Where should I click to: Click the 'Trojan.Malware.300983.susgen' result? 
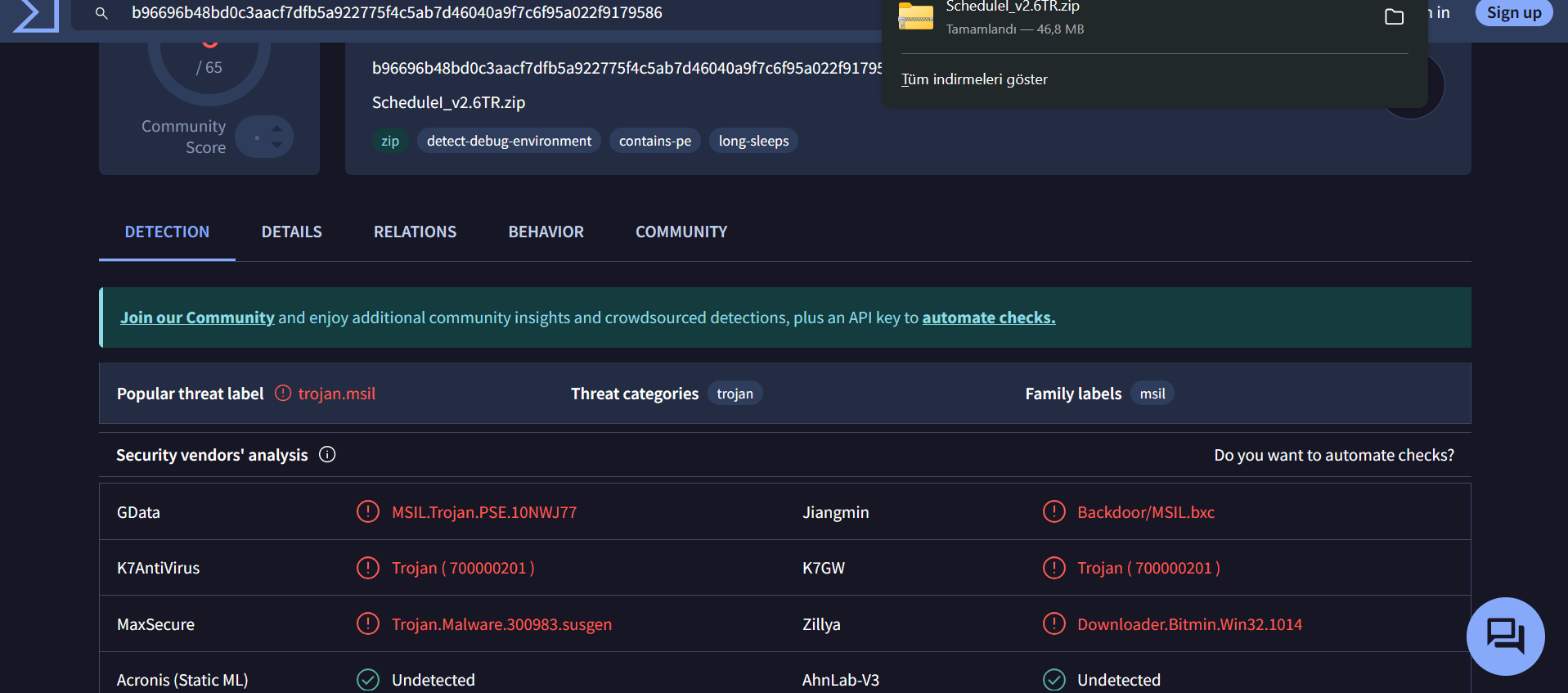click(501, 624)
